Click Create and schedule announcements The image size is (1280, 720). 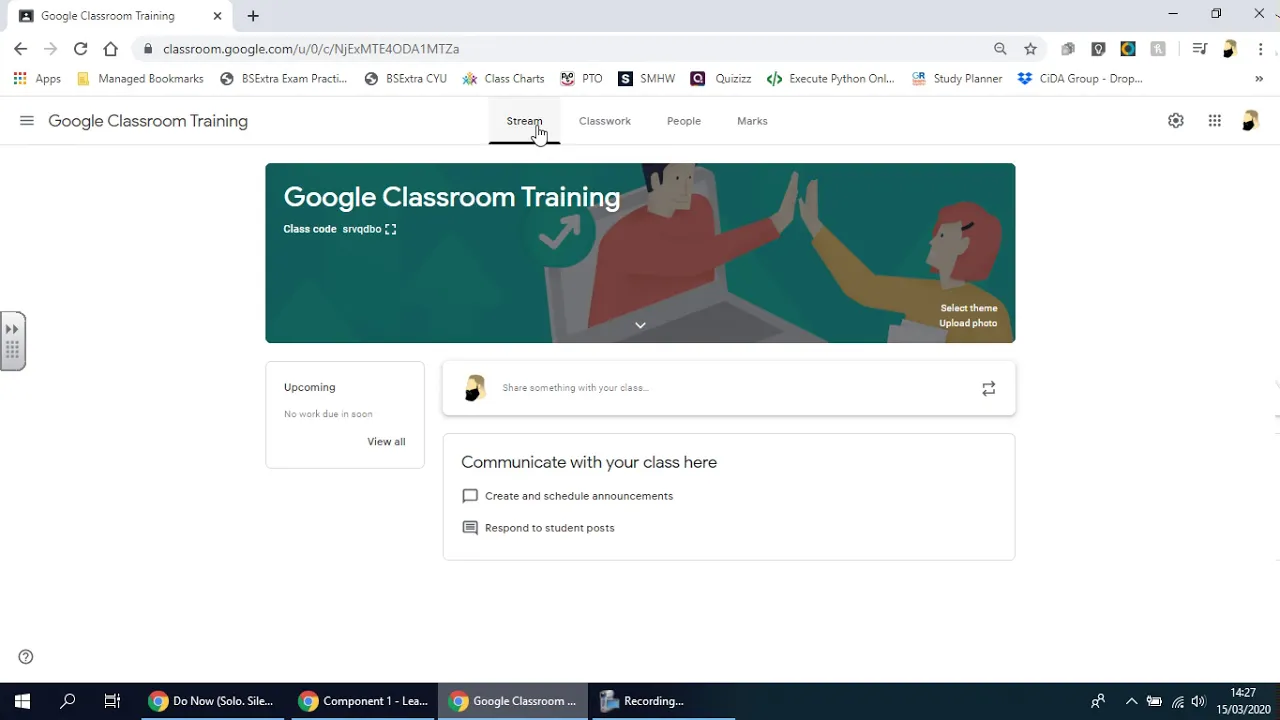[x=579, y=496]
